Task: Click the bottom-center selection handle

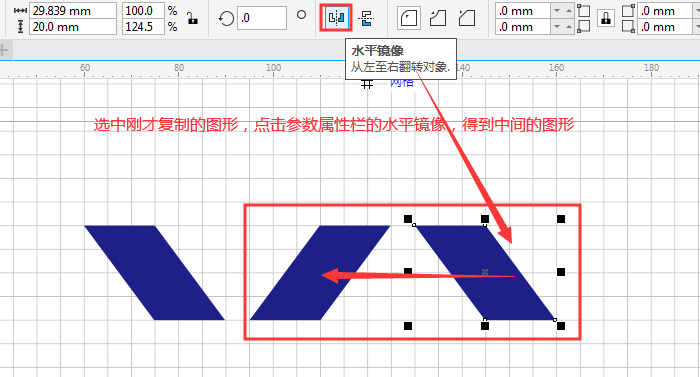Action: pos(485,326)
